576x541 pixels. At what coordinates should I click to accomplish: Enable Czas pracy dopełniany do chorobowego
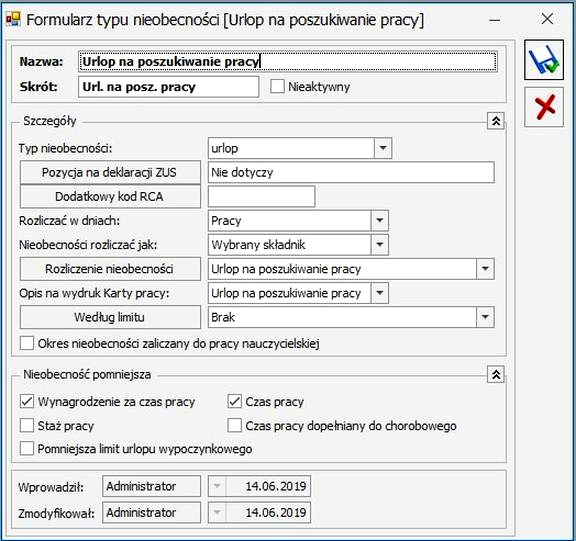tap(234, 426)
